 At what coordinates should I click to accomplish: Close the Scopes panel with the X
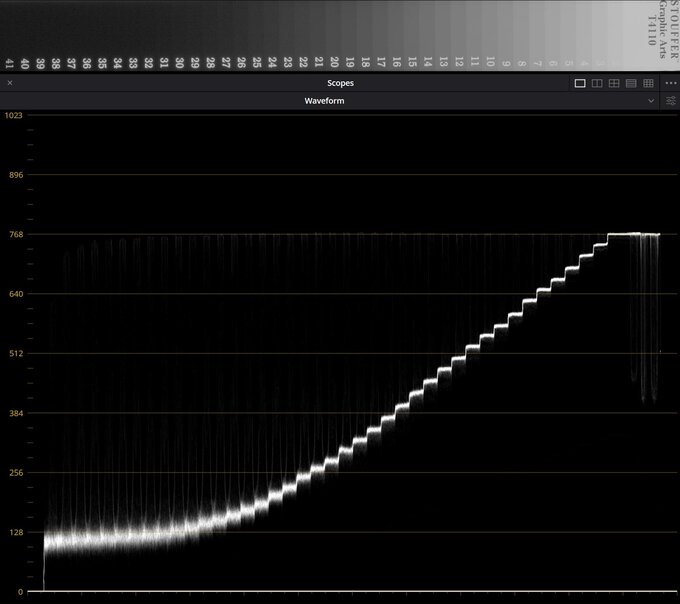pyautogui.click(x=10, y=83)
